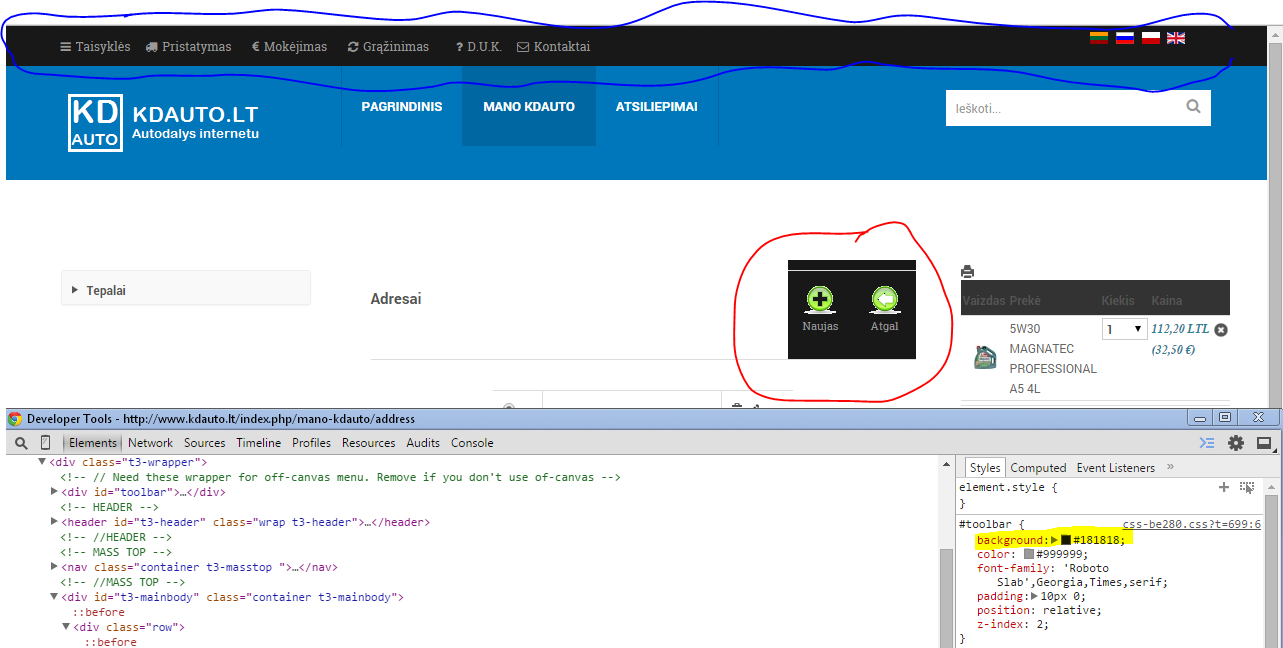The width and height of the screenshot is (1283, 648).
Task: Open the Resources tab
Action: coord(369,443)
